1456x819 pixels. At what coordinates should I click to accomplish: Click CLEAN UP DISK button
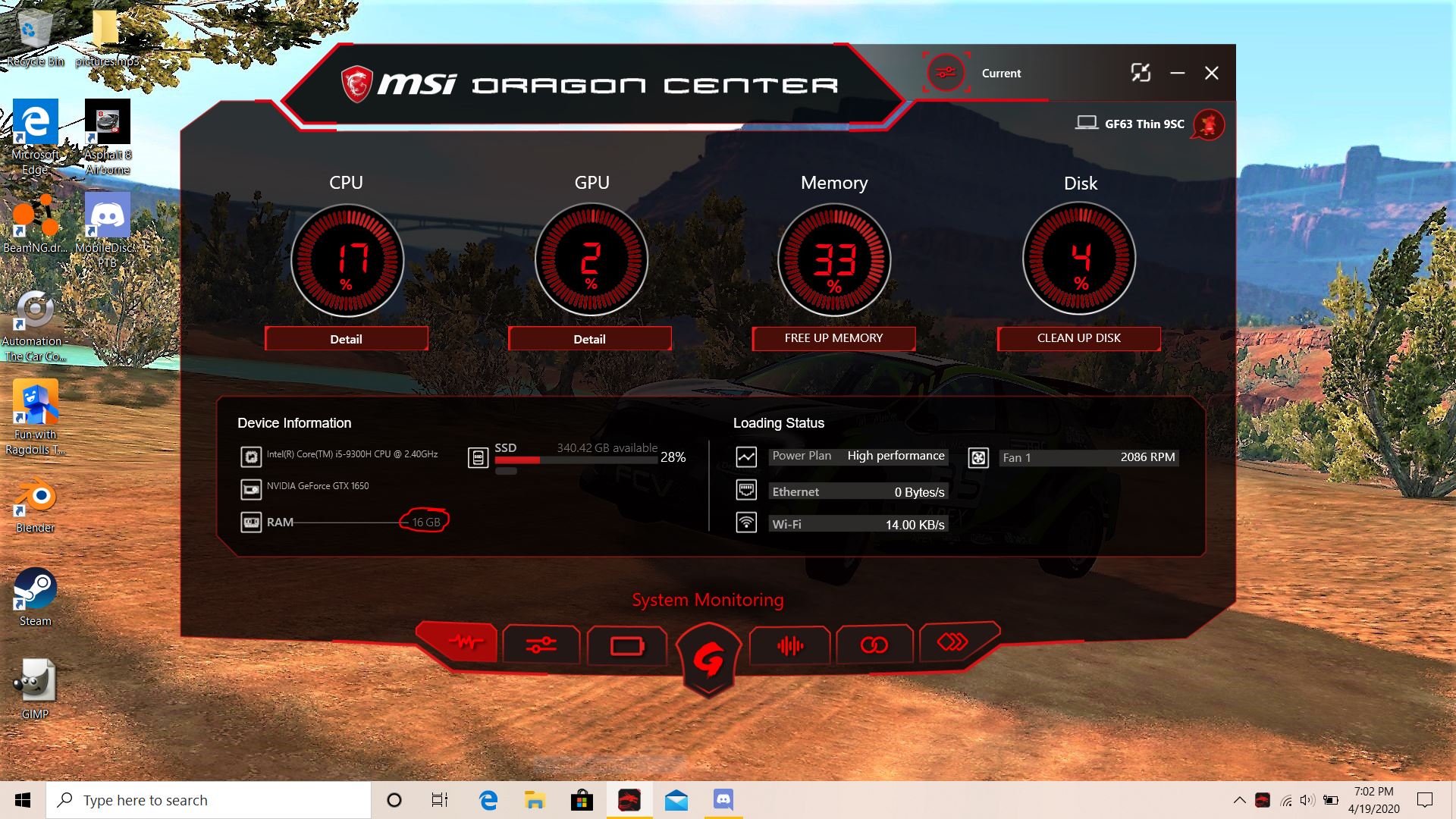coord(1078,338)
